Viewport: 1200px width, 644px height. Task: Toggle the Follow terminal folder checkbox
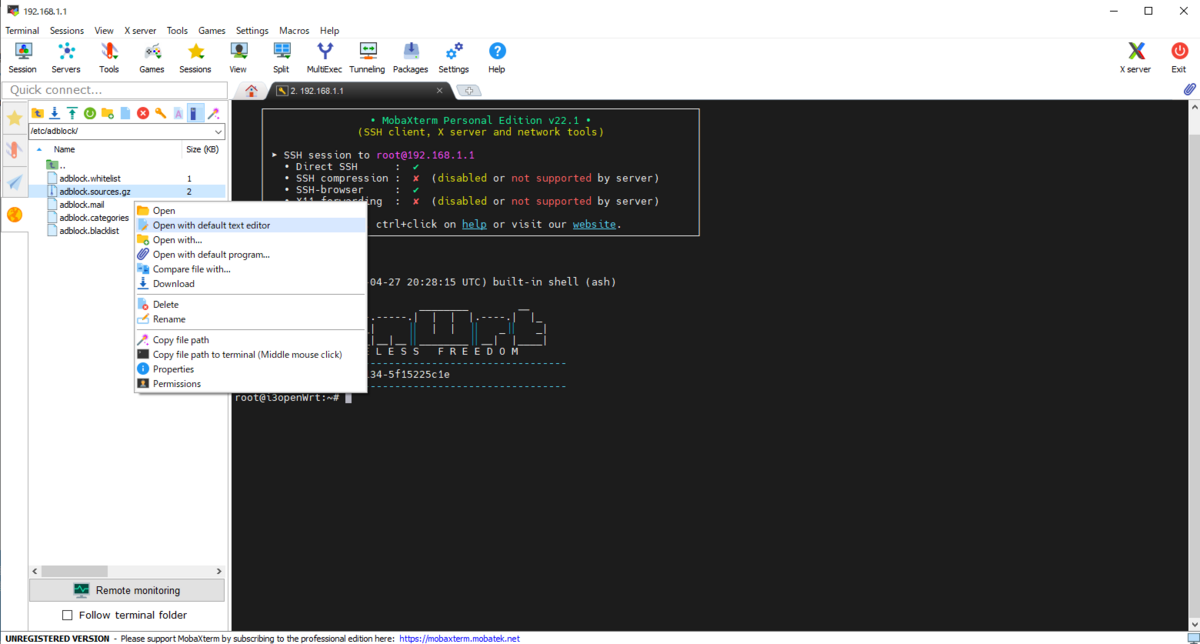(x=68, y=615)
